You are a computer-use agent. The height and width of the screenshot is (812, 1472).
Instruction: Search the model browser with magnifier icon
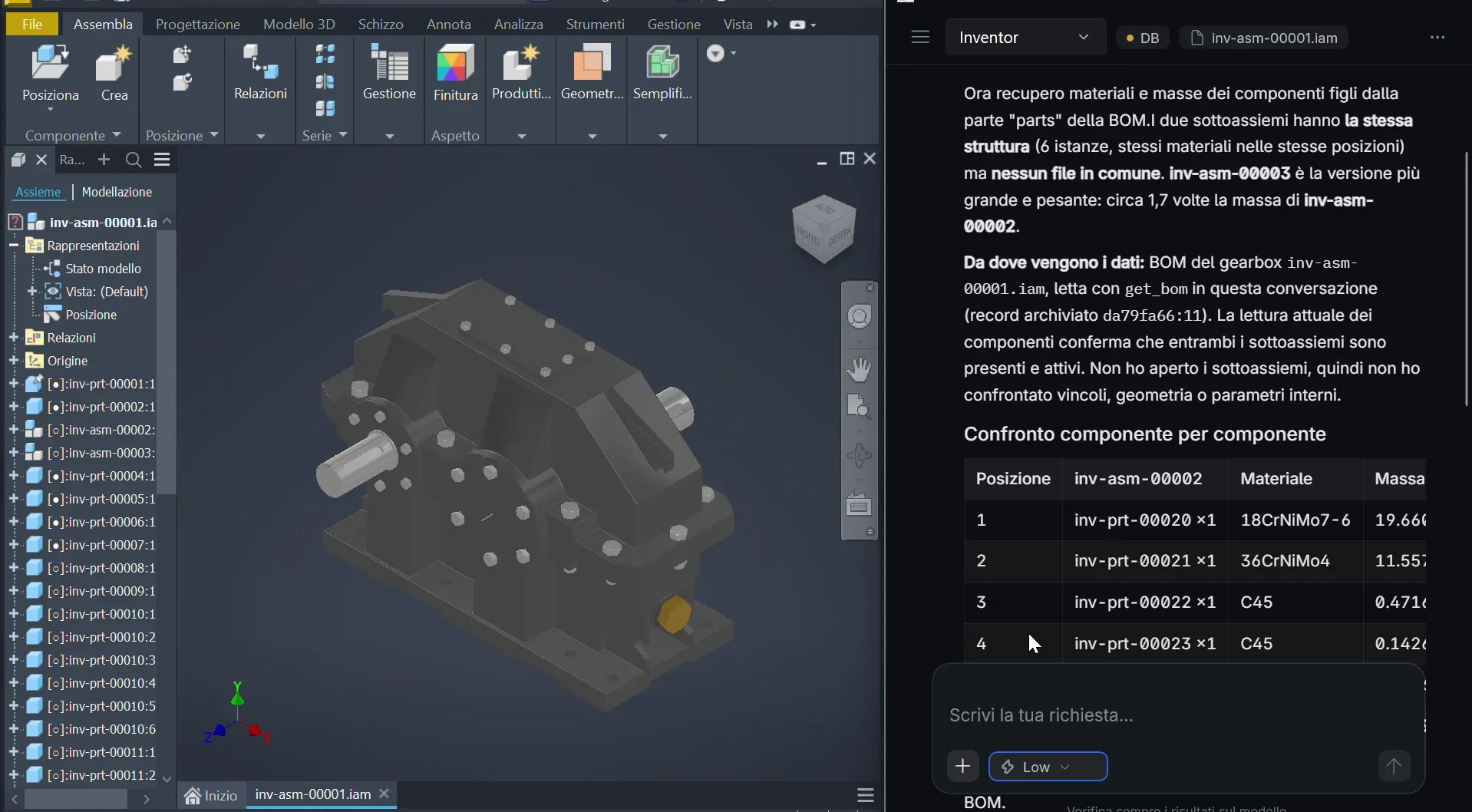[x=133, y=160]
